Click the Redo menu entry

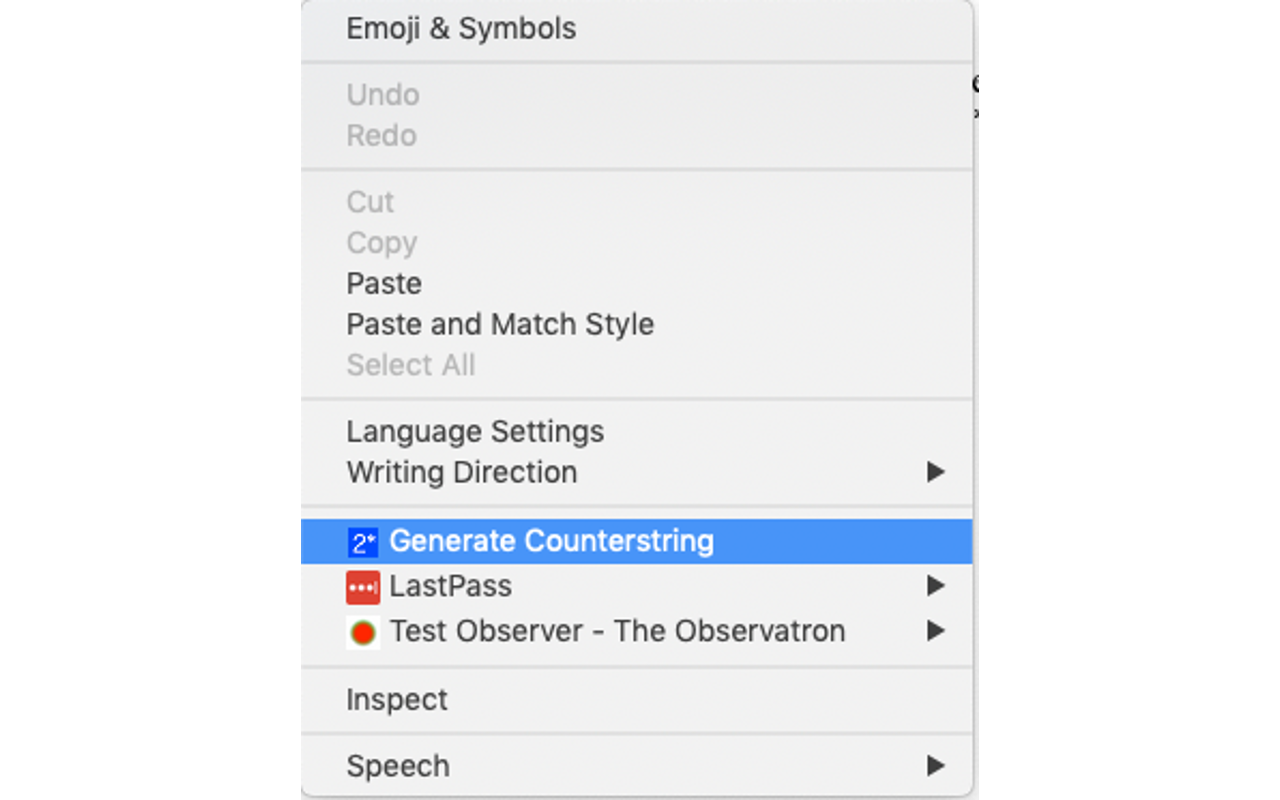[381, 135]
